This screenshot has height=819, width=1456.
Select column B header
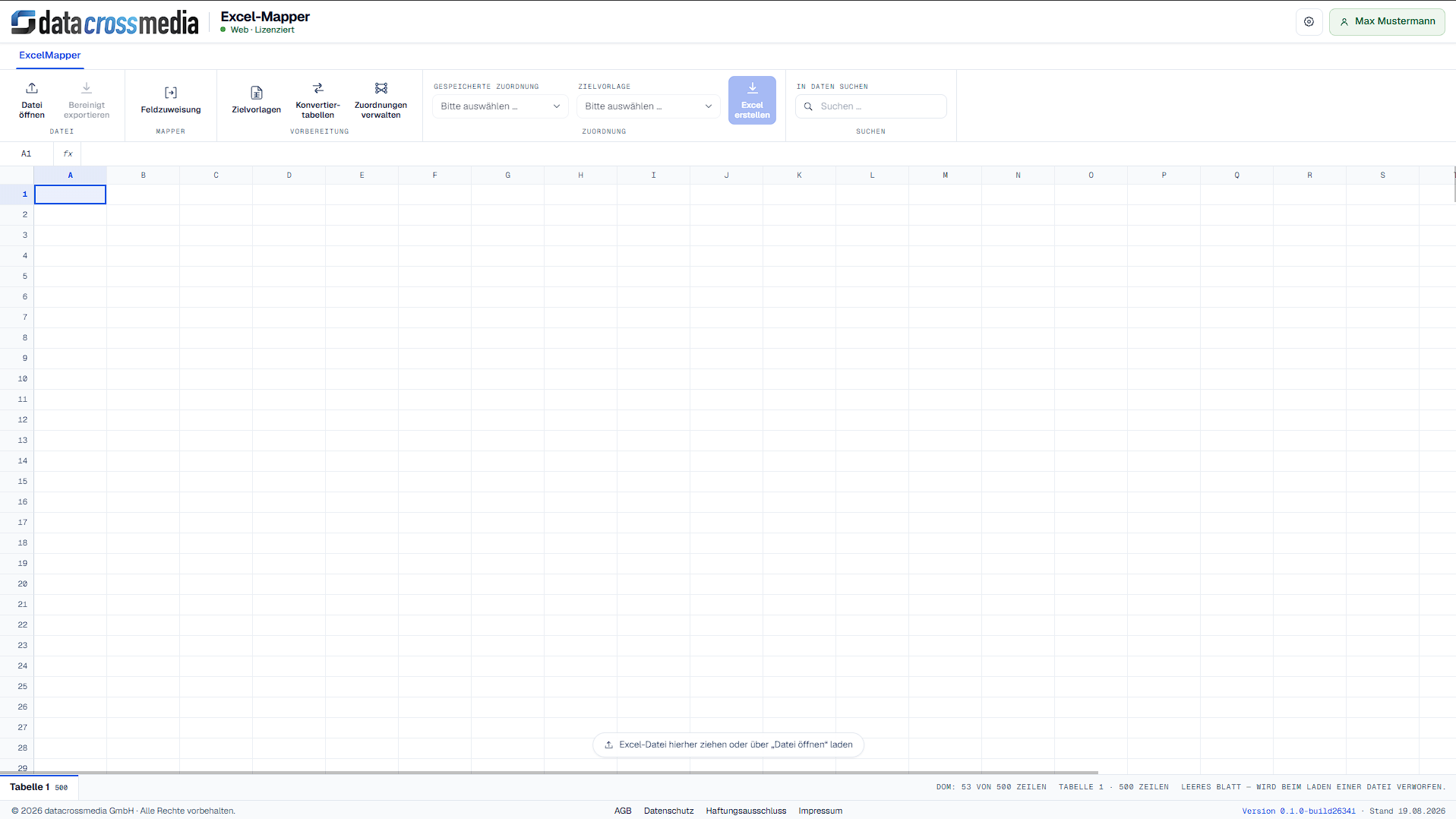[x=143, y=175]
